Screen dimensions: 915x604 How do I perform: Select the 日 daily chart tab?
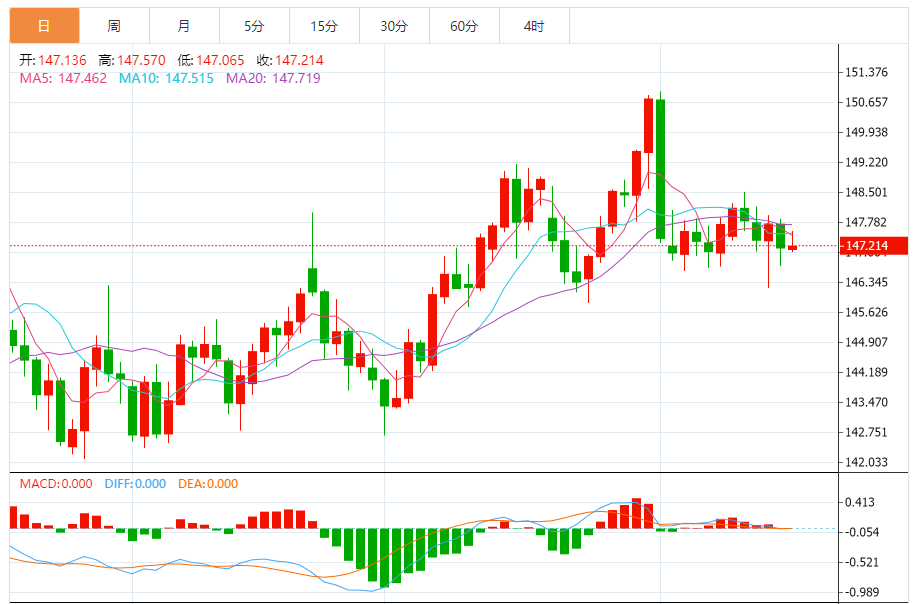pos(44,26)
